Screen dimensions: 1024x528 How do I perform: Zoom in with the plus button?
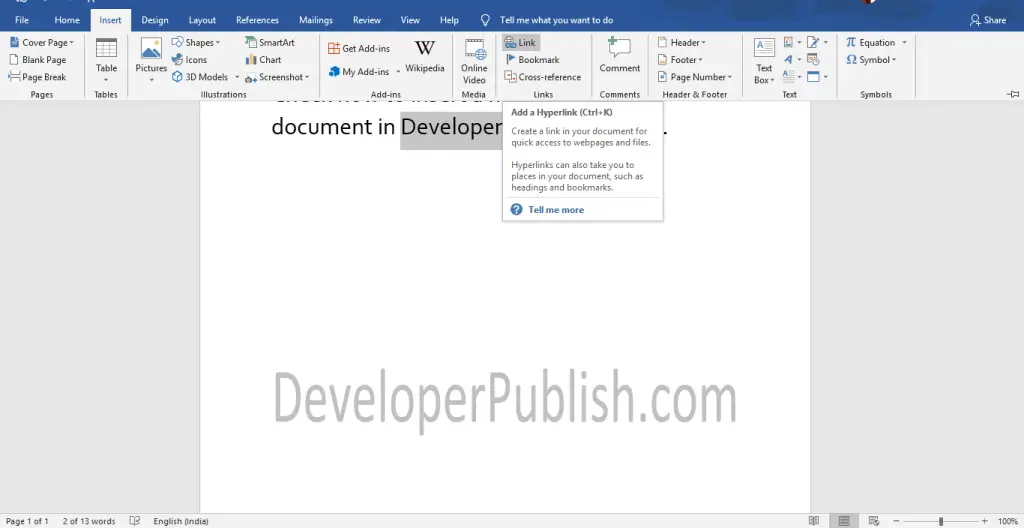click(x=984, y=521)
